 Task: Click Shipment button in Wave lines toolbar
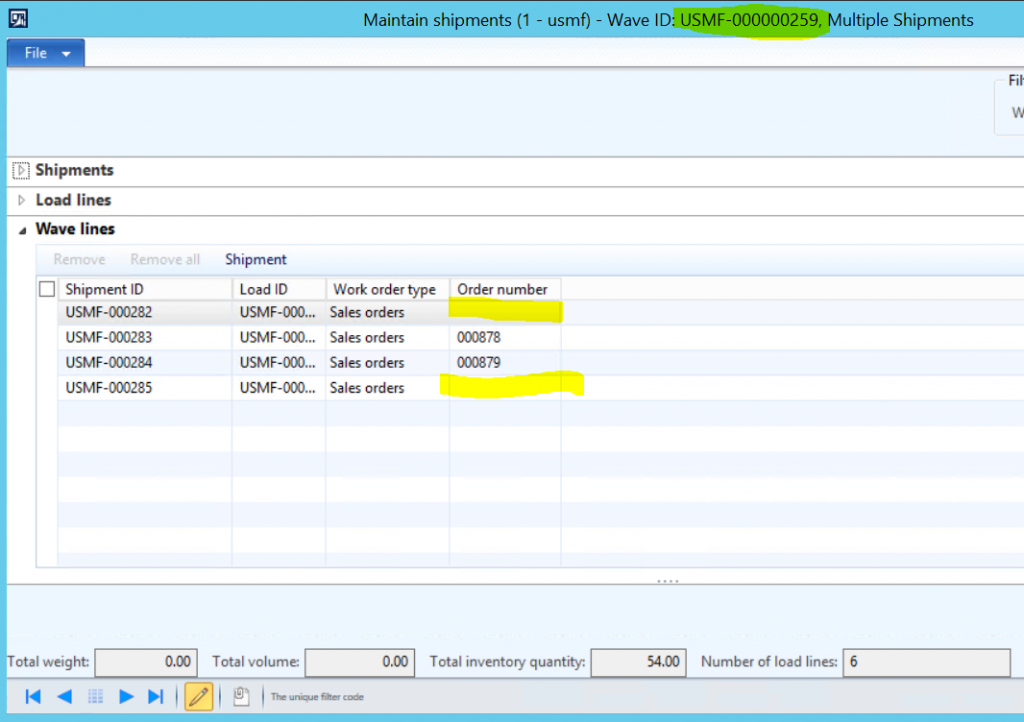[255, 259]
